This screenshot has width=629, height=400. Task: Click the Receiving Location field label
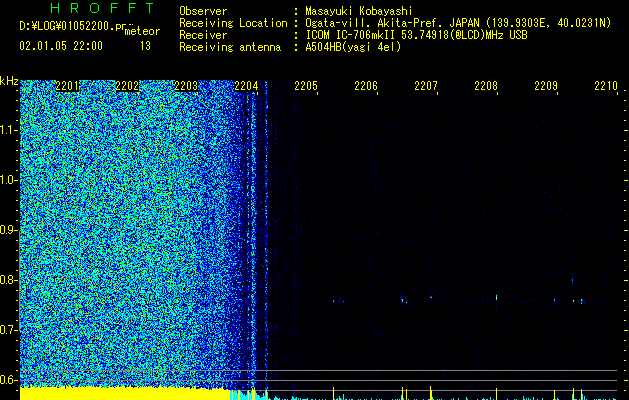point(233,23)
